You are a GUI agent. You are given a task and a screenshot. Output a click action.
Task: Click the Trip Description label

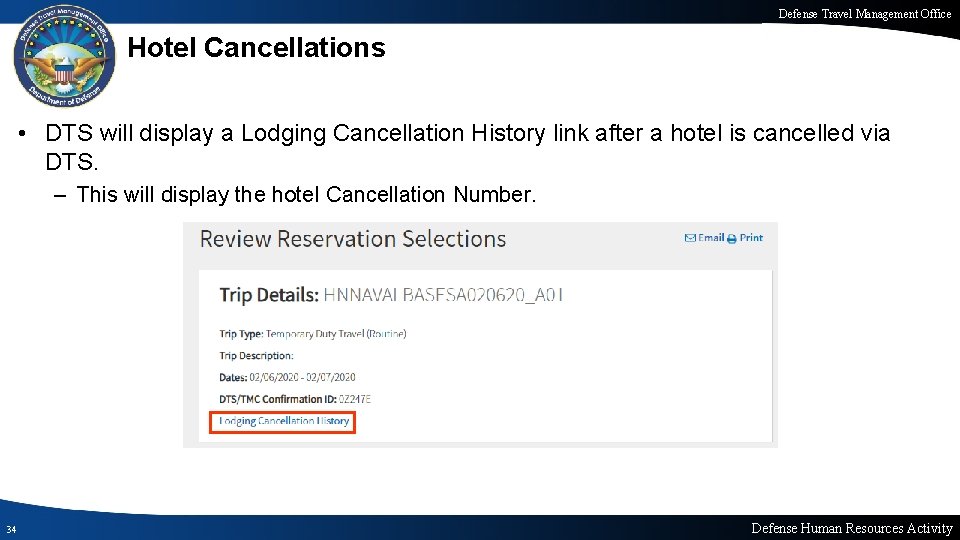tap(256, 356)
